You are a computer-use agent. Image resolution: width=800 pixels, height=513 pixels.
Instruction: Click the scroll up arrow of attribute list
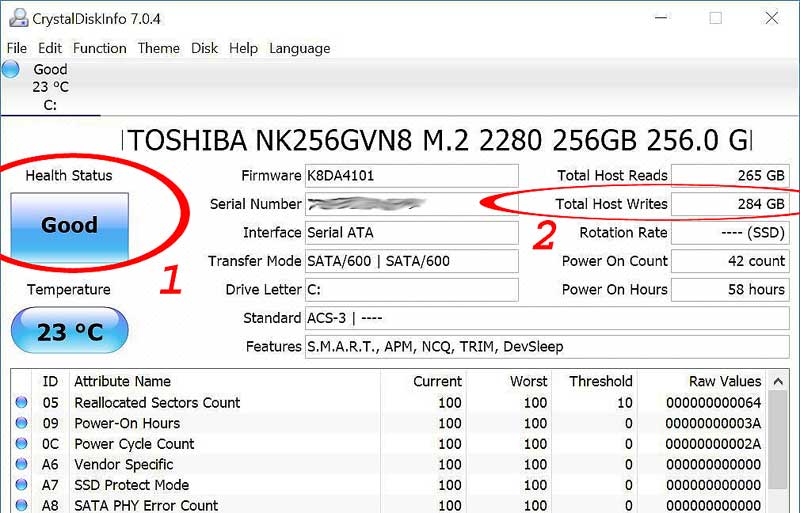pos(778,381)
